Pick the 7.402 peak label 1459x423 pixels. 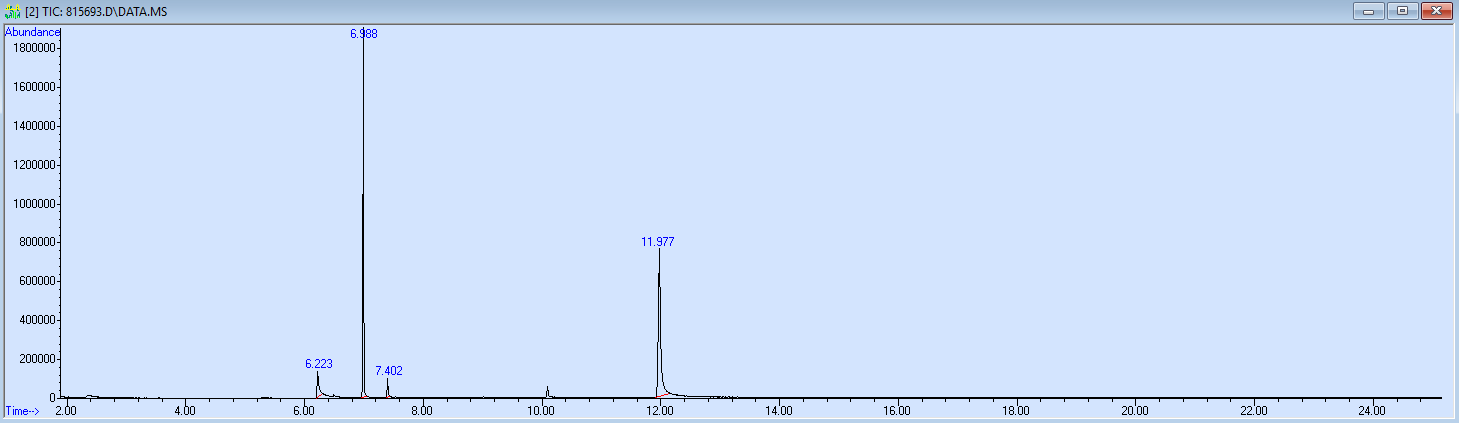coord(389,371)
